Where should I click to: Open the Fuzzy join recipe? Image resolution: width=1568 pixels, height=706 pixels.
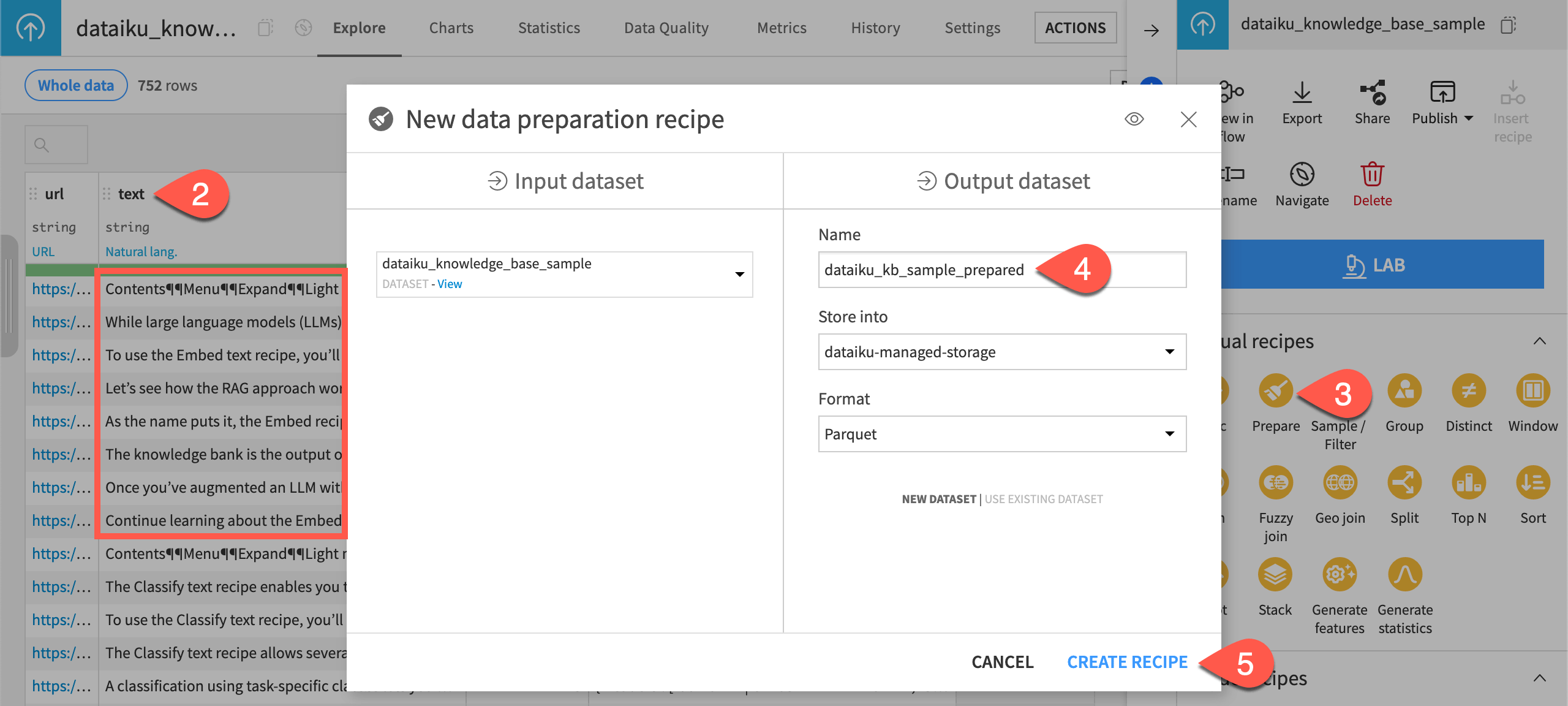coord(1275,482)
